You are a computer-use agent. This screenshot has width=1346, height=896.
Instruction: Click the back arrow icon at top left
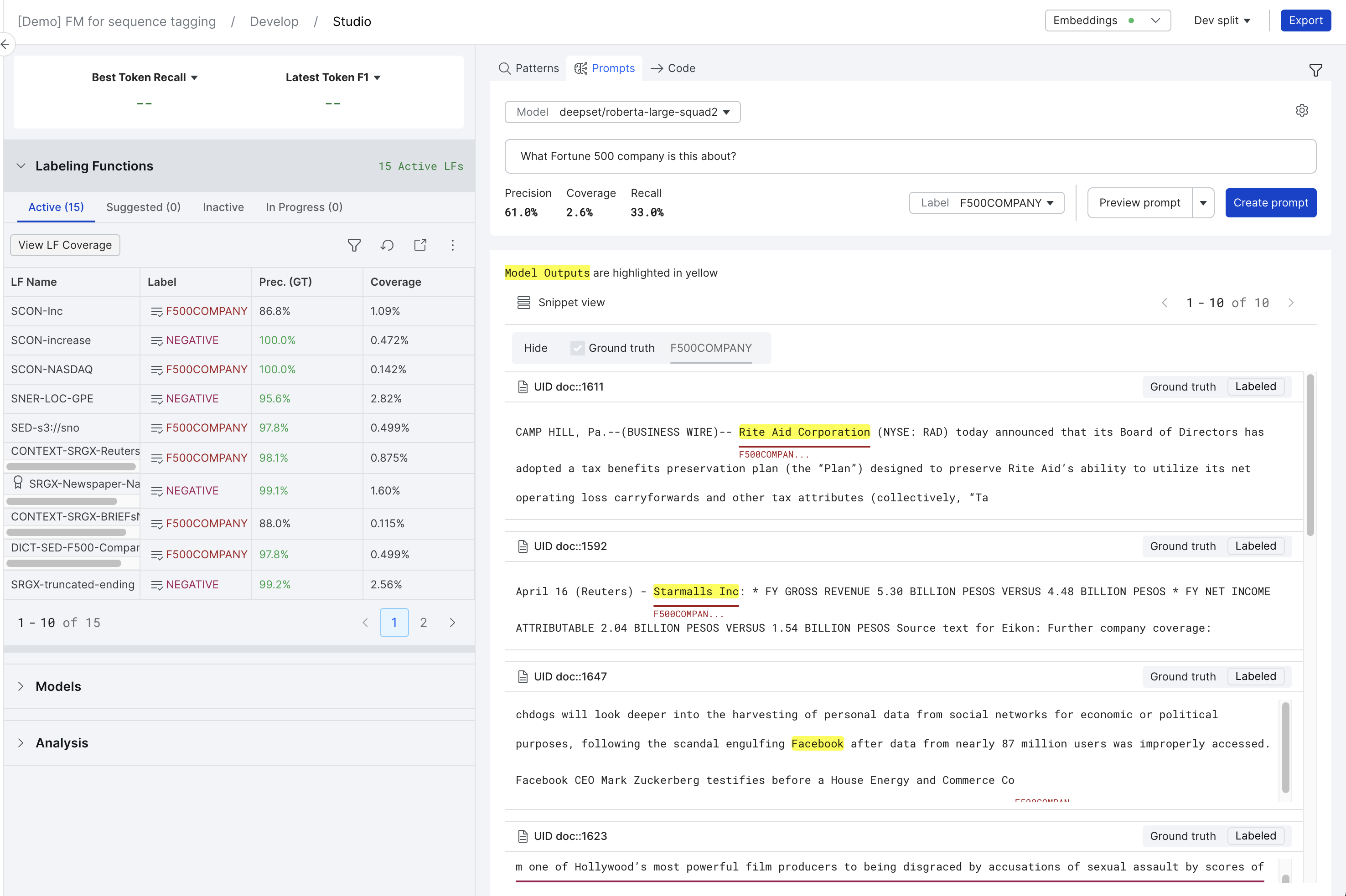coord(6,44)
